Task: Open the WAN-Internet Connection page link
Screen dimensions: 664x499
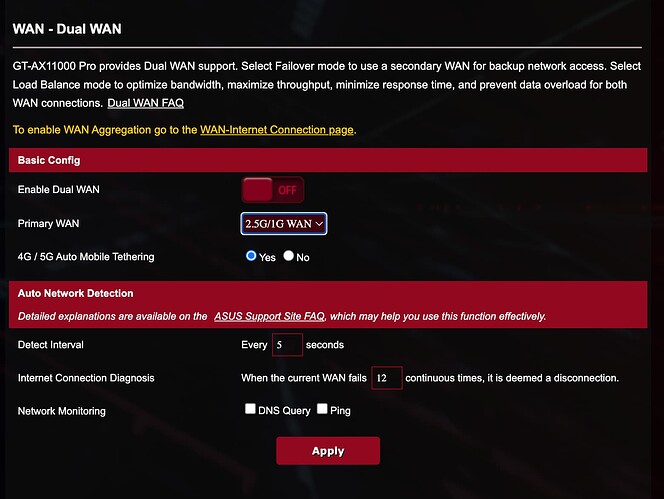Action: [277, 130]
